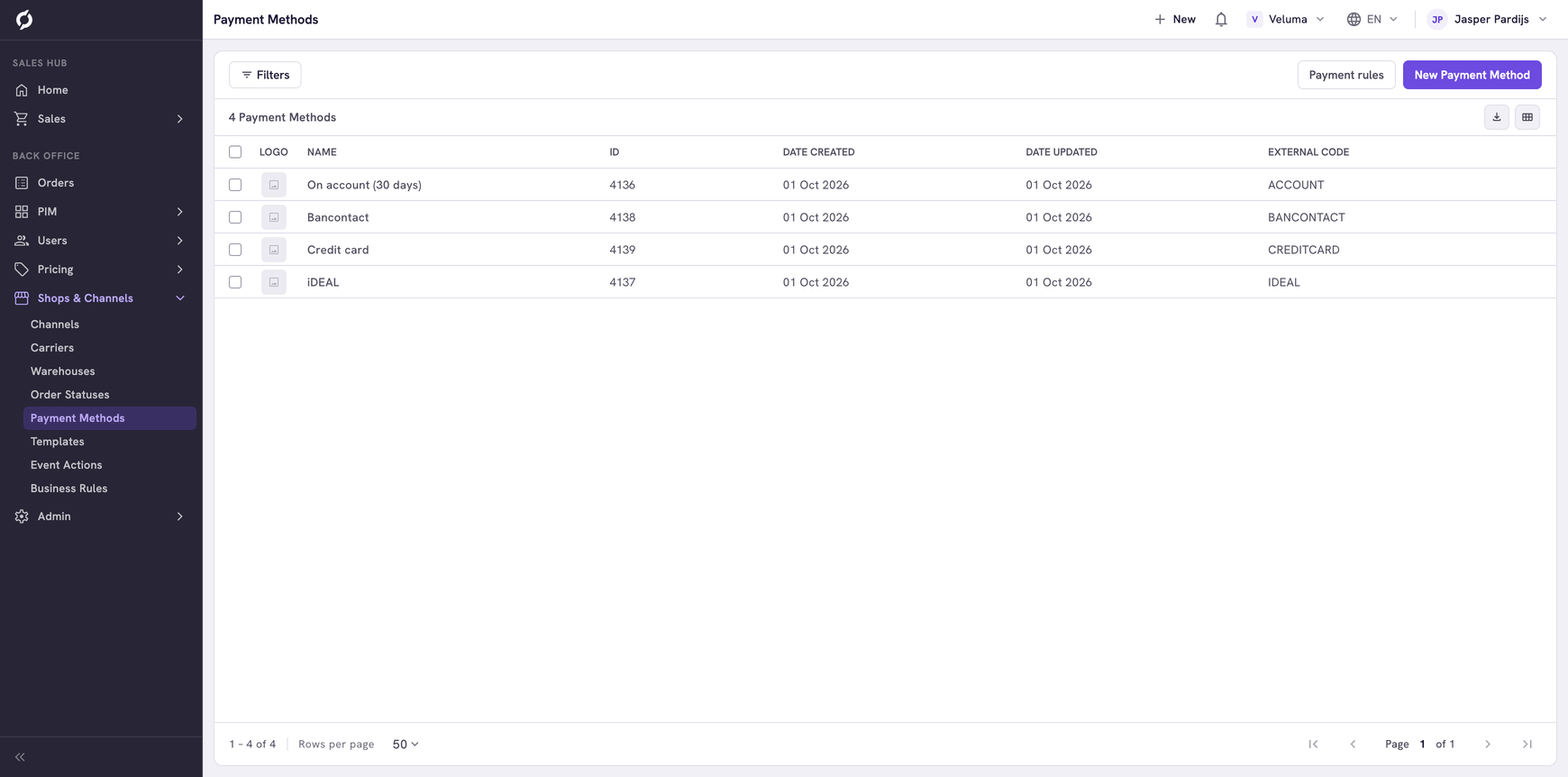Expand the Users menu chevron
Screen dimensions: 1568x777
(180, 241)
